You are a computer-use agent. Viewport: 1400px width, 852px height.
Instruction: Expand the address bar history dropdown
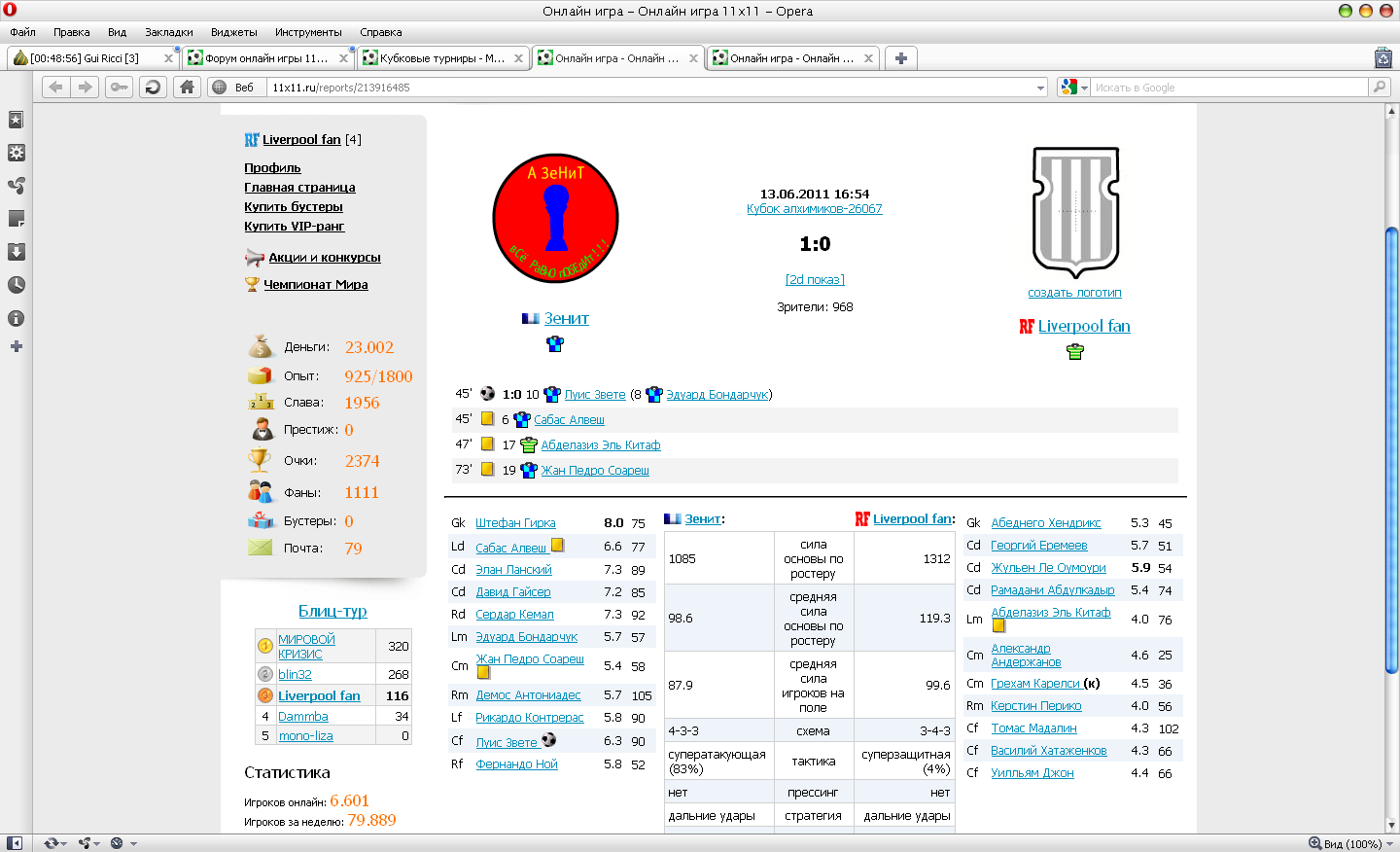(x=1040, y=88)
